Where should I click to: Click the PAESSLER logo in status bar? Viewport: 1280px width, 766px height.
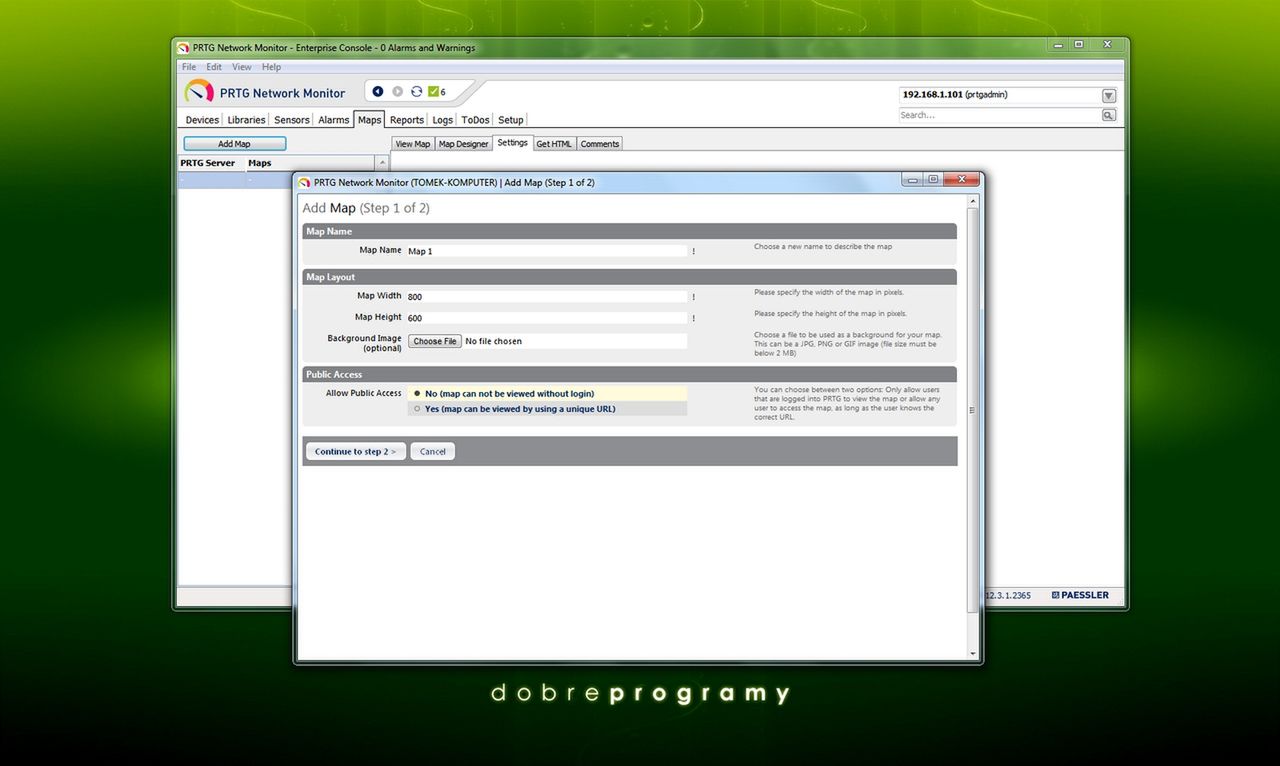(1080, 595)
